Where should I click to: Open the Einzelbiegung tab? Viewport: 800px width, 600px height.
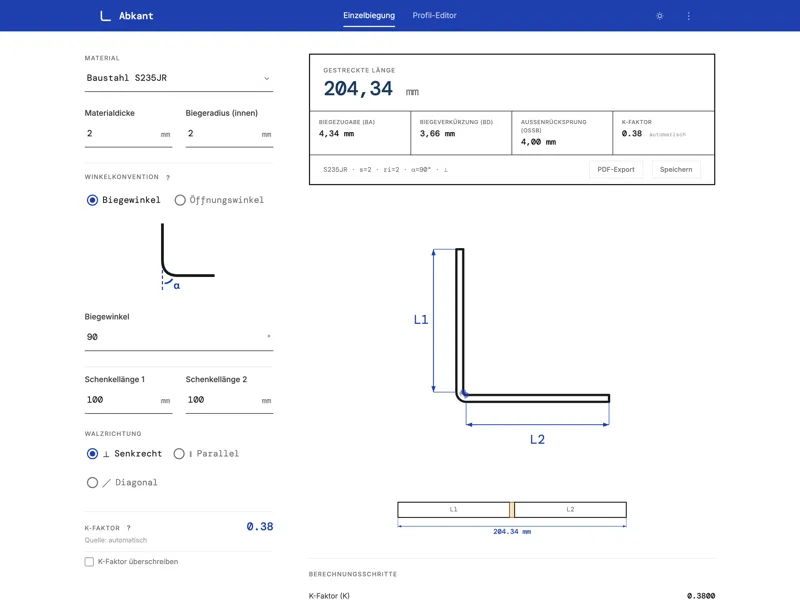pyautogui.click(x=369, y=16)
